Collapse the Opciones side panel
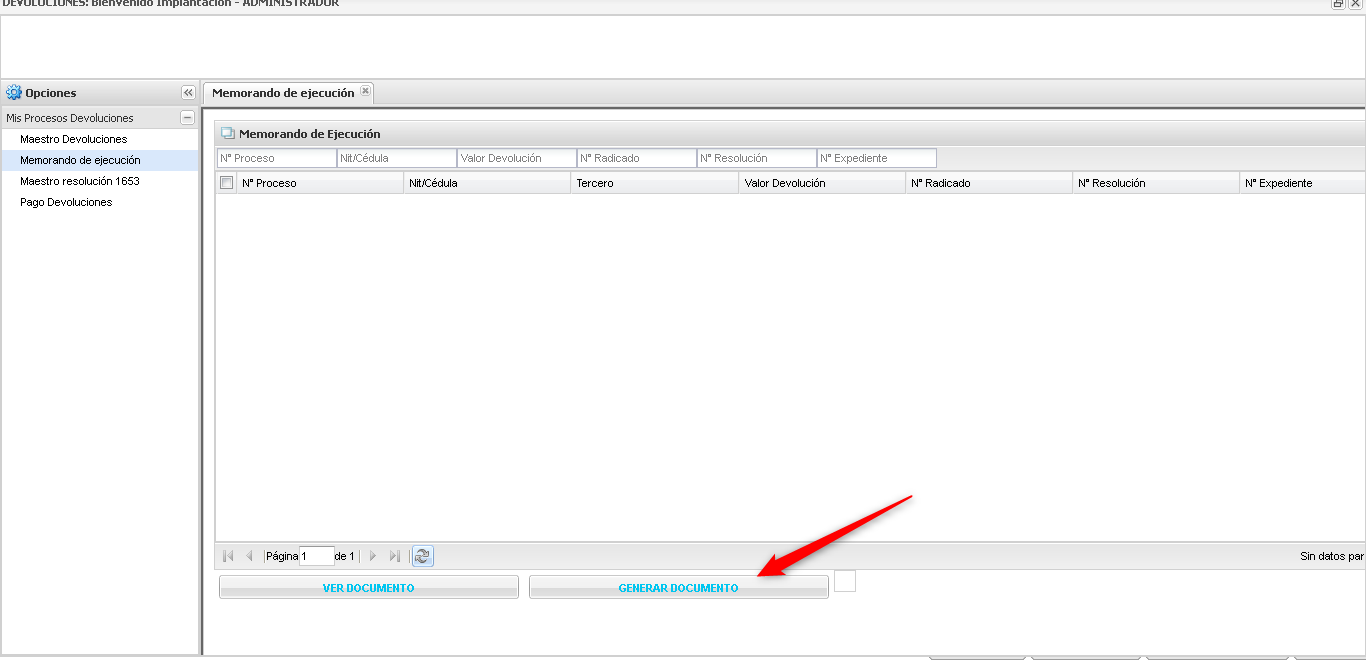Image resolution: width=1366 pixels, height=667 pixels. pyautogui.click(x=188, y=93)
